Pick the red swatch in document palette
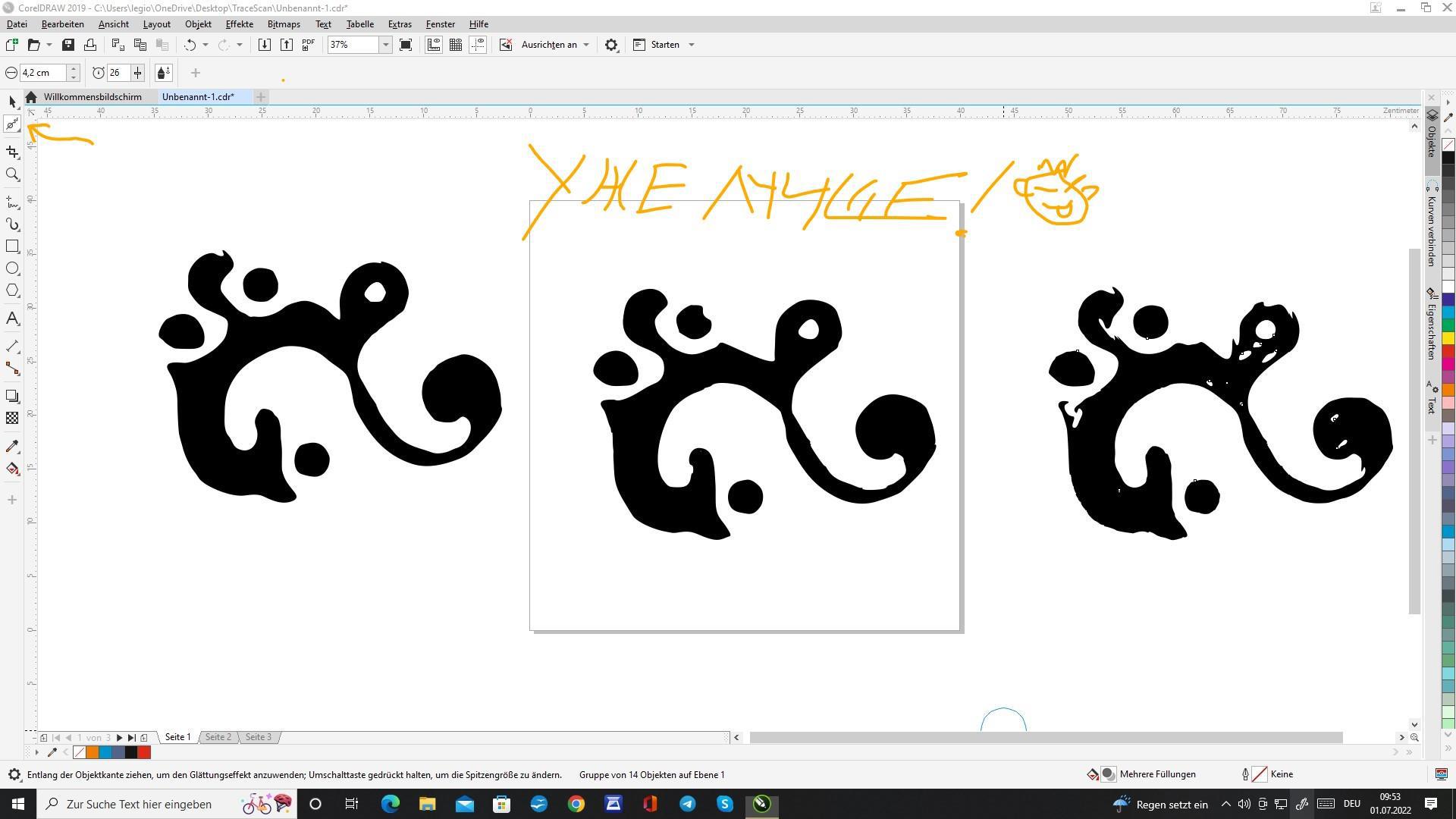 144,752
